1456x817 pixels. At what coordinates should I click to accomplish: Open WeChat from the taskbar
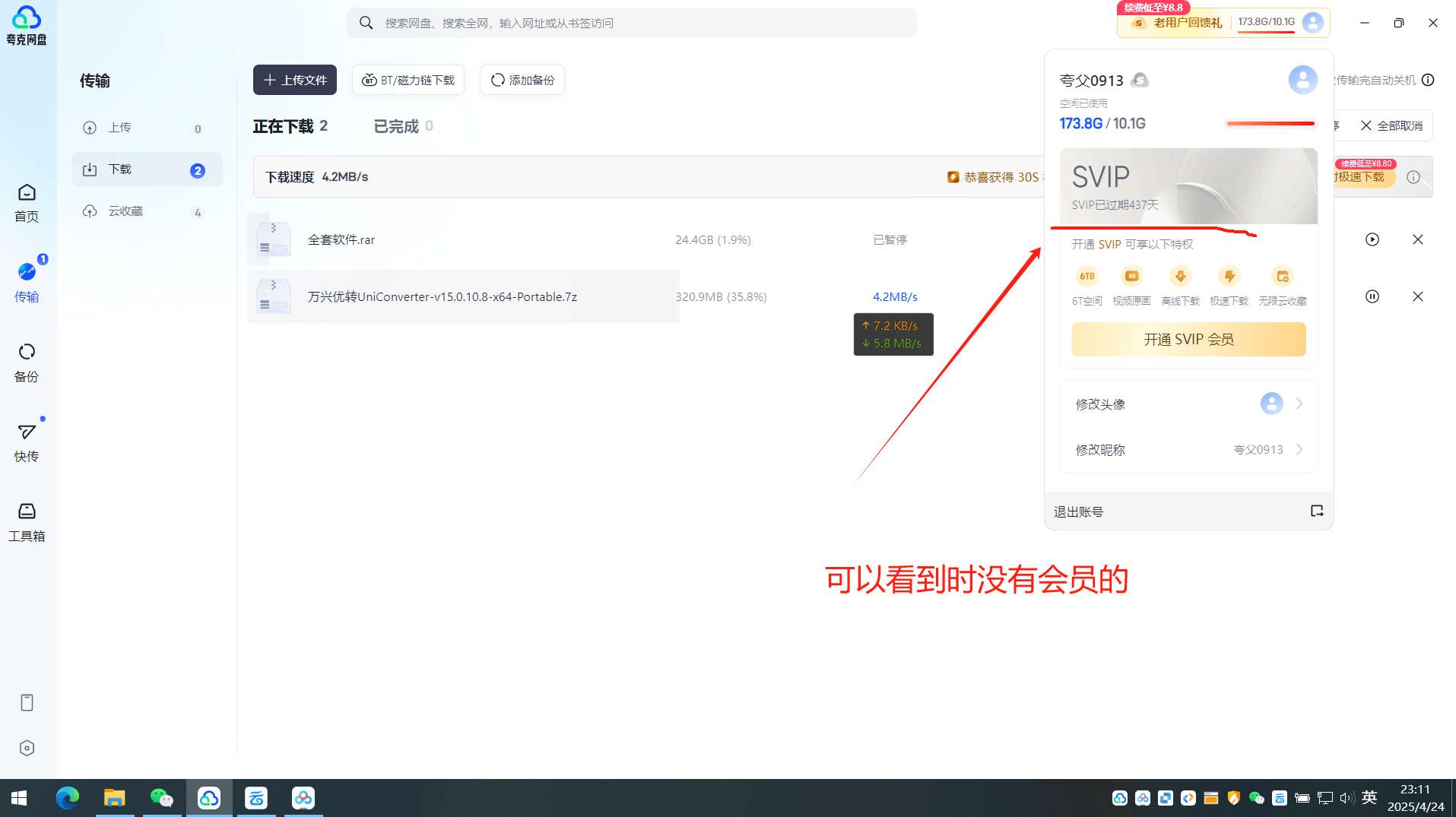pos(161,798)
